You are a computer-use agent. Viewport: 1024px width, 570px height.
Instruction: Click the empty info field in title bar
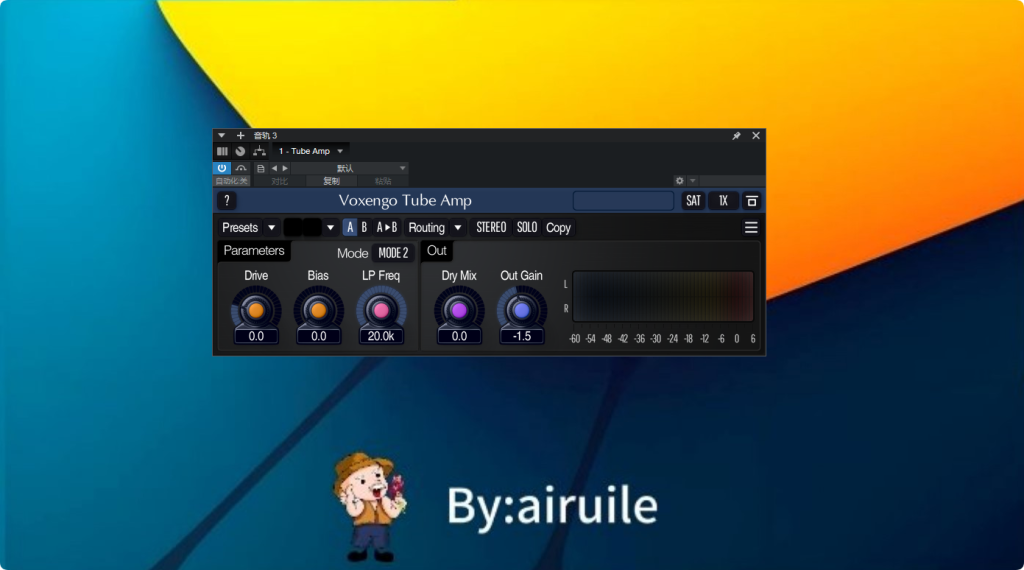click(x=623, y=201)
